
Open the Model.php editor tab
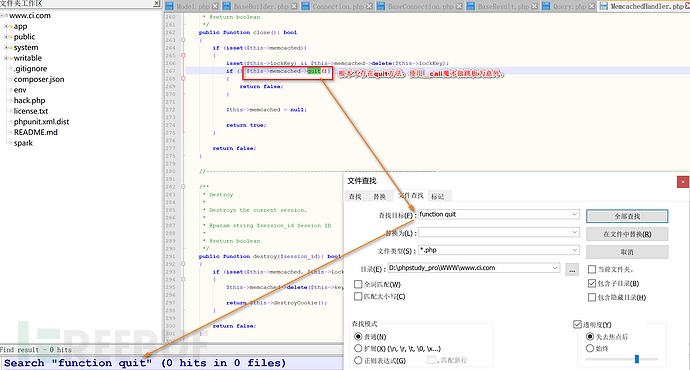pyautogui.click(x=193, y=6)
